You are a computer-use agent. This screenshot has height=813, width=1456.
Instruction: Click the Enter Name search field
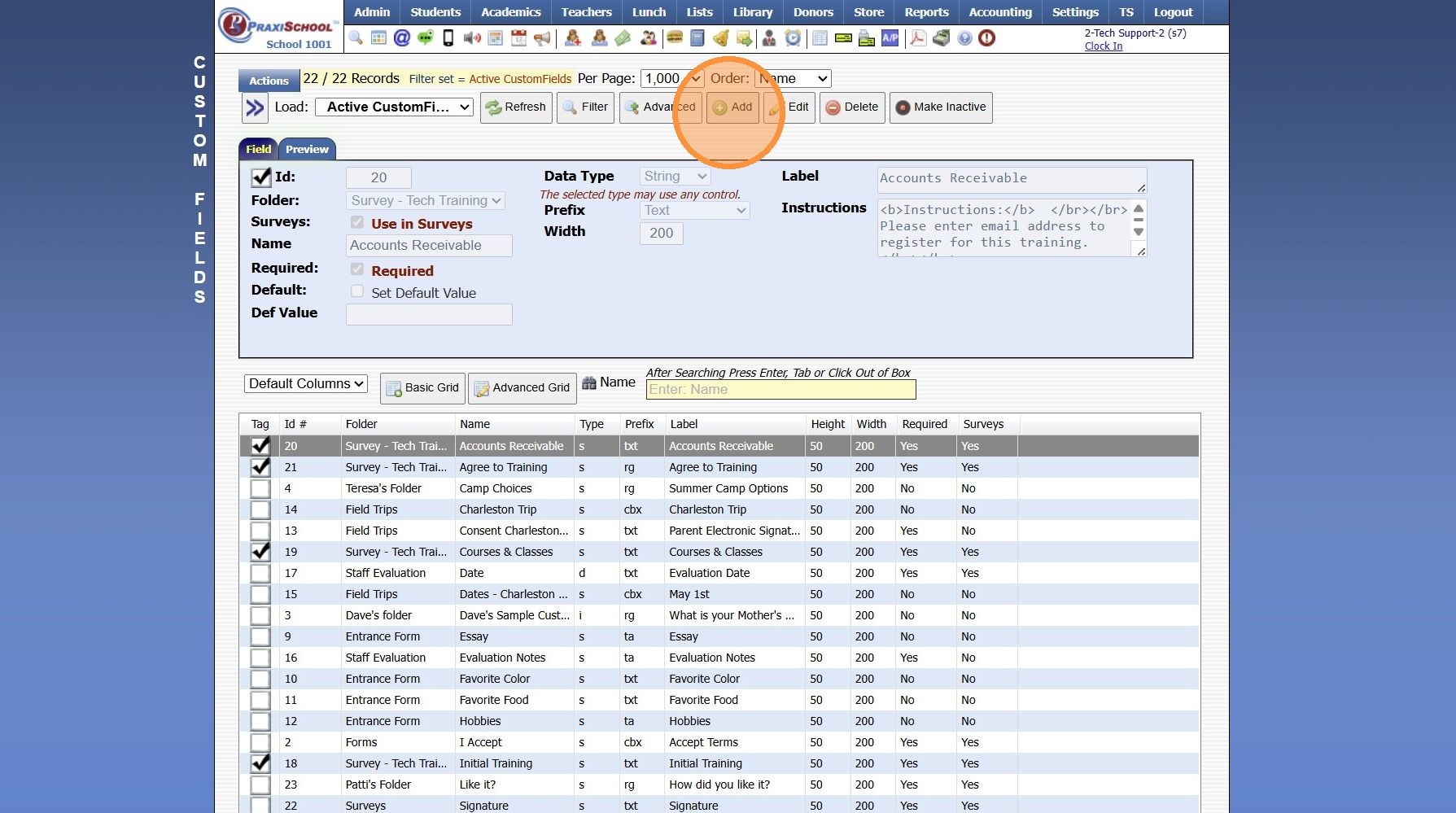[780, 390]
